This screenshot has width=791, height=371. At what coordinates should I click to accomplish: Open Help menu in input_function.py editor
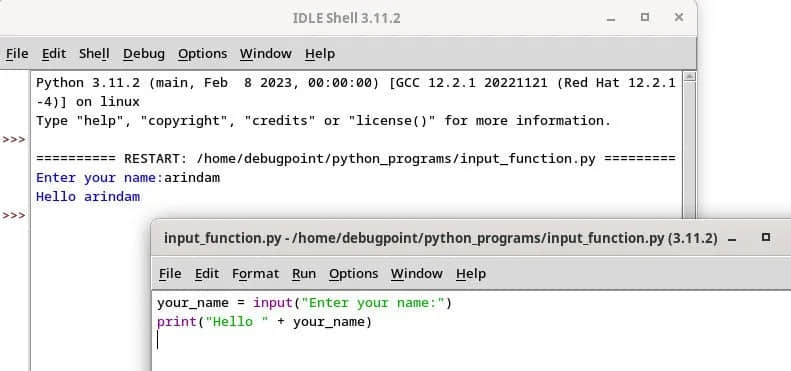pyautogui.click(x=471, y=274)
